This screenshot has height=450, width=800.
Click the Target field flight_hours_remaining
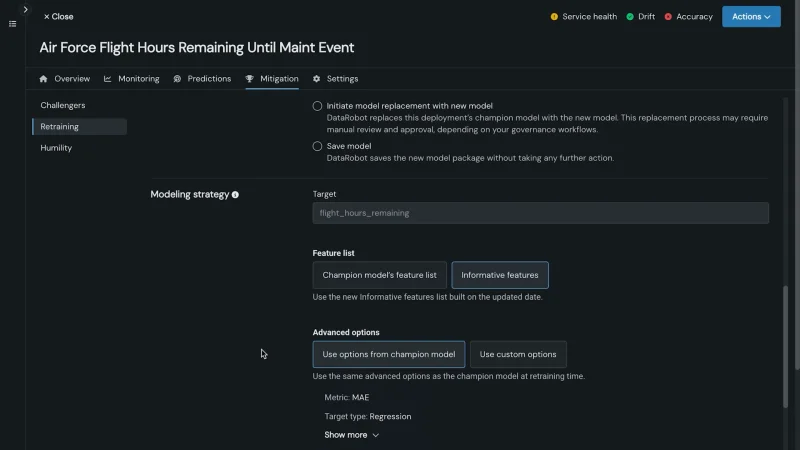tap(540, 213)
